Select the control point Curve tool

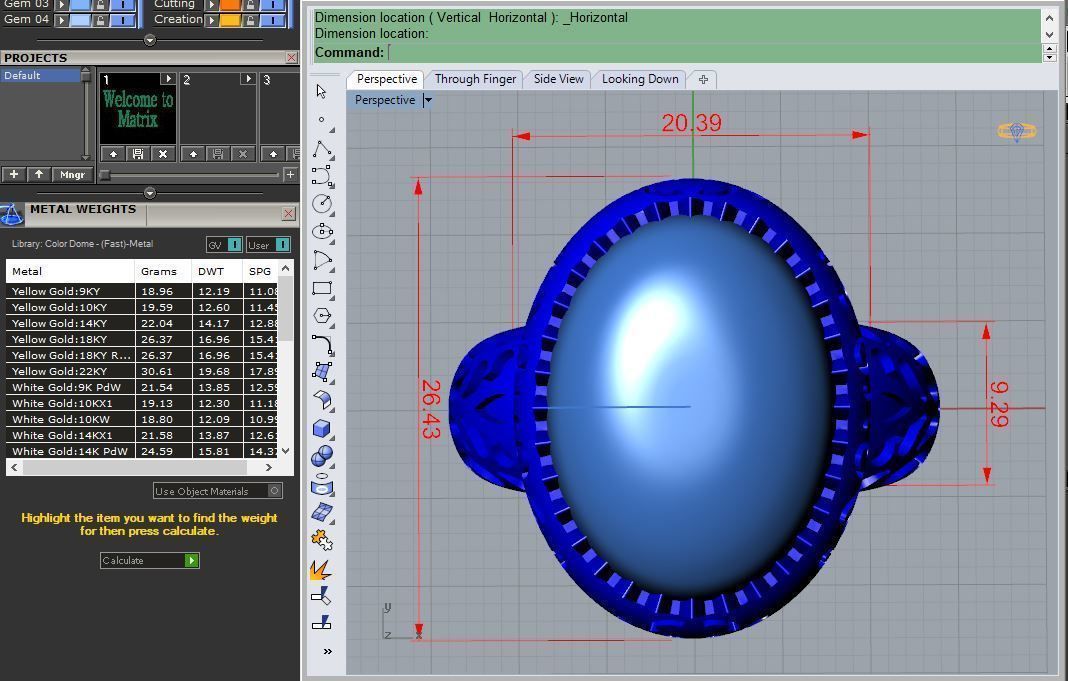[322, 176]
